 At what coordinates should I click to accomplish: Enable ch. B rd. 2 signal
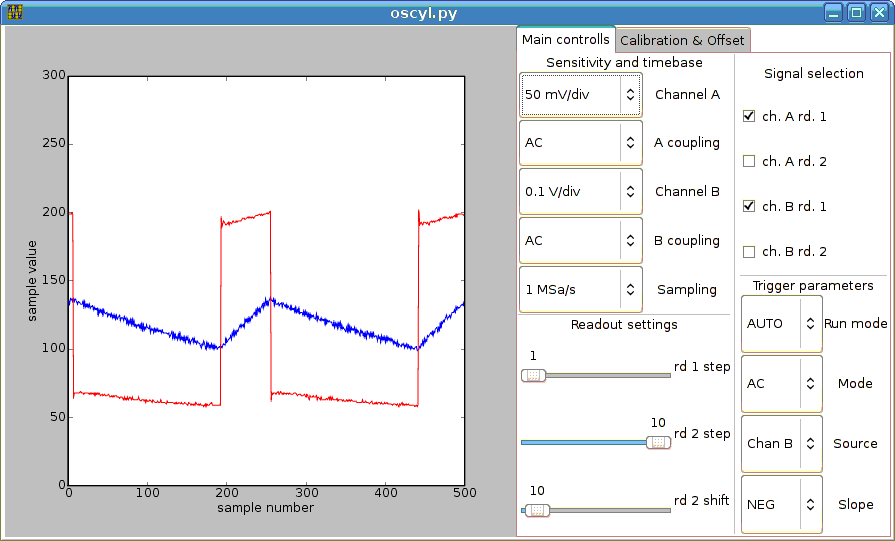pyautogui.click(x=749, y=252)
